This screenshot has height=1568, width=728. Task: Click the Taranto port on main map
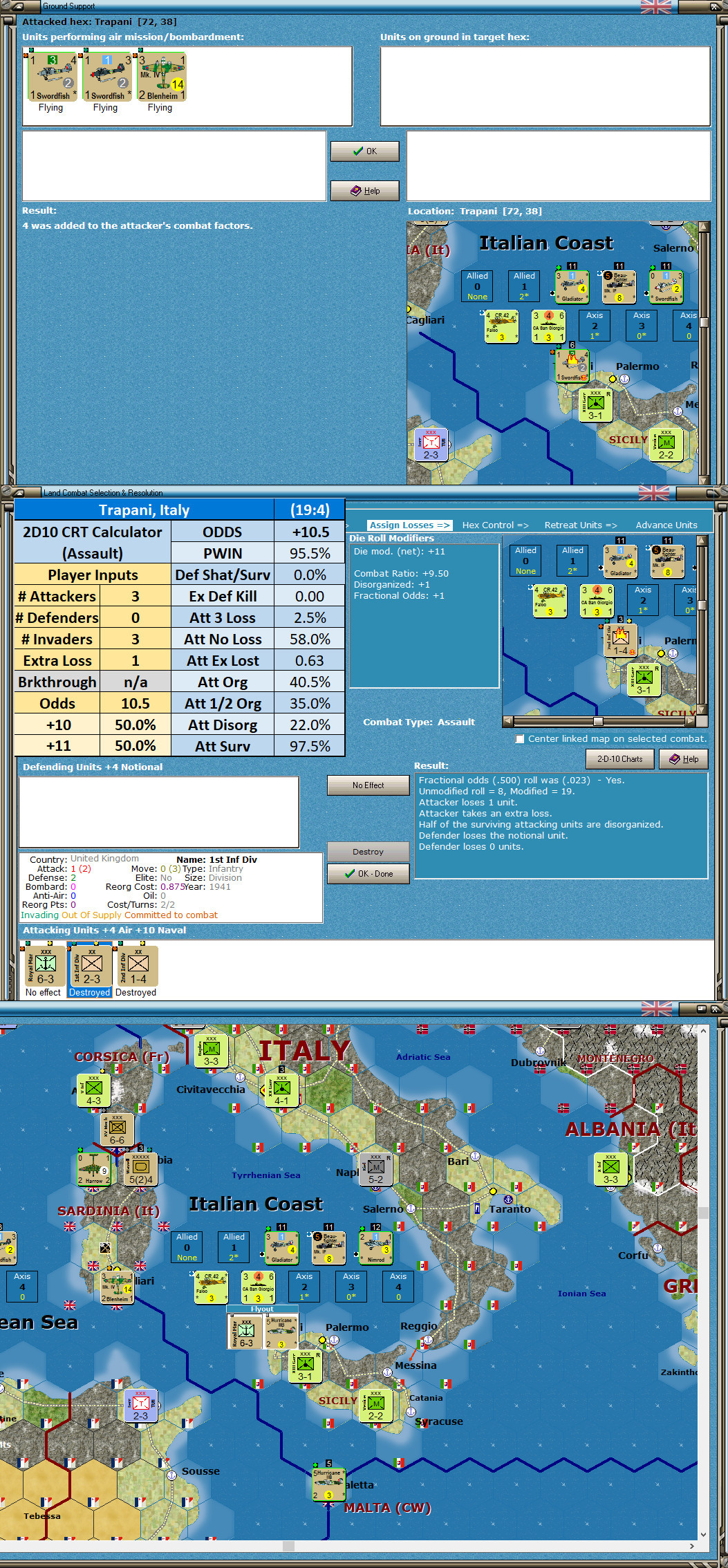coord(508,1200)
